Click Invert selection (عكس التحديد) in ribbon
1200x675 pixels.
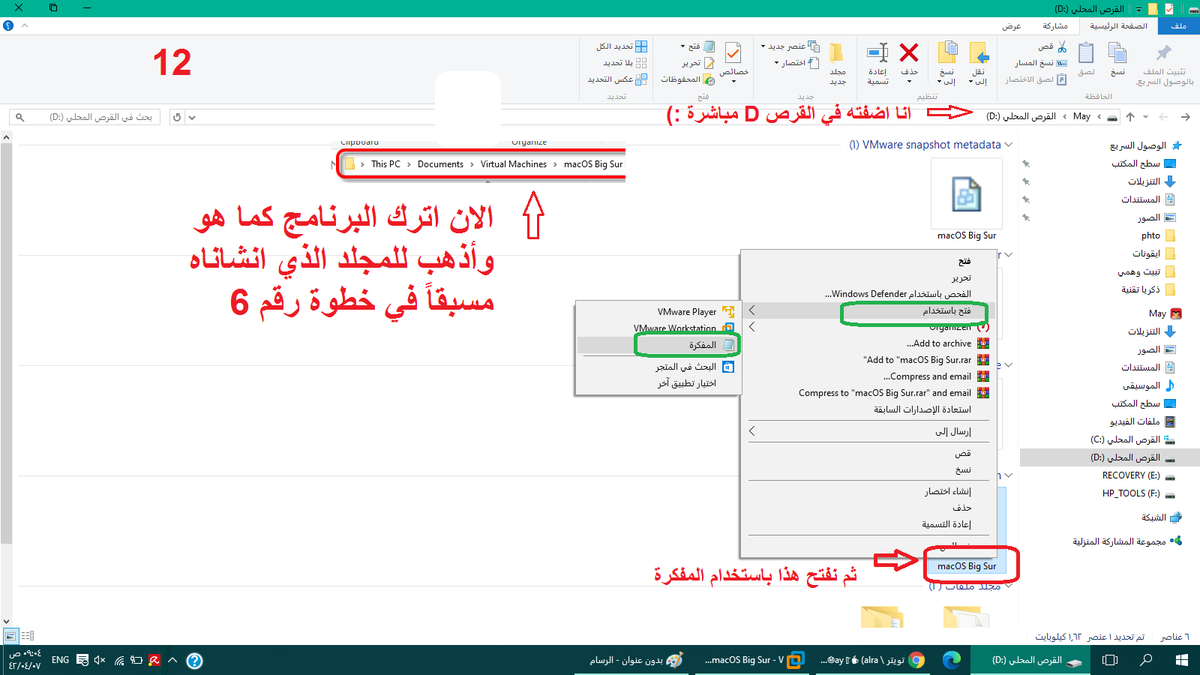click(617, 79)
